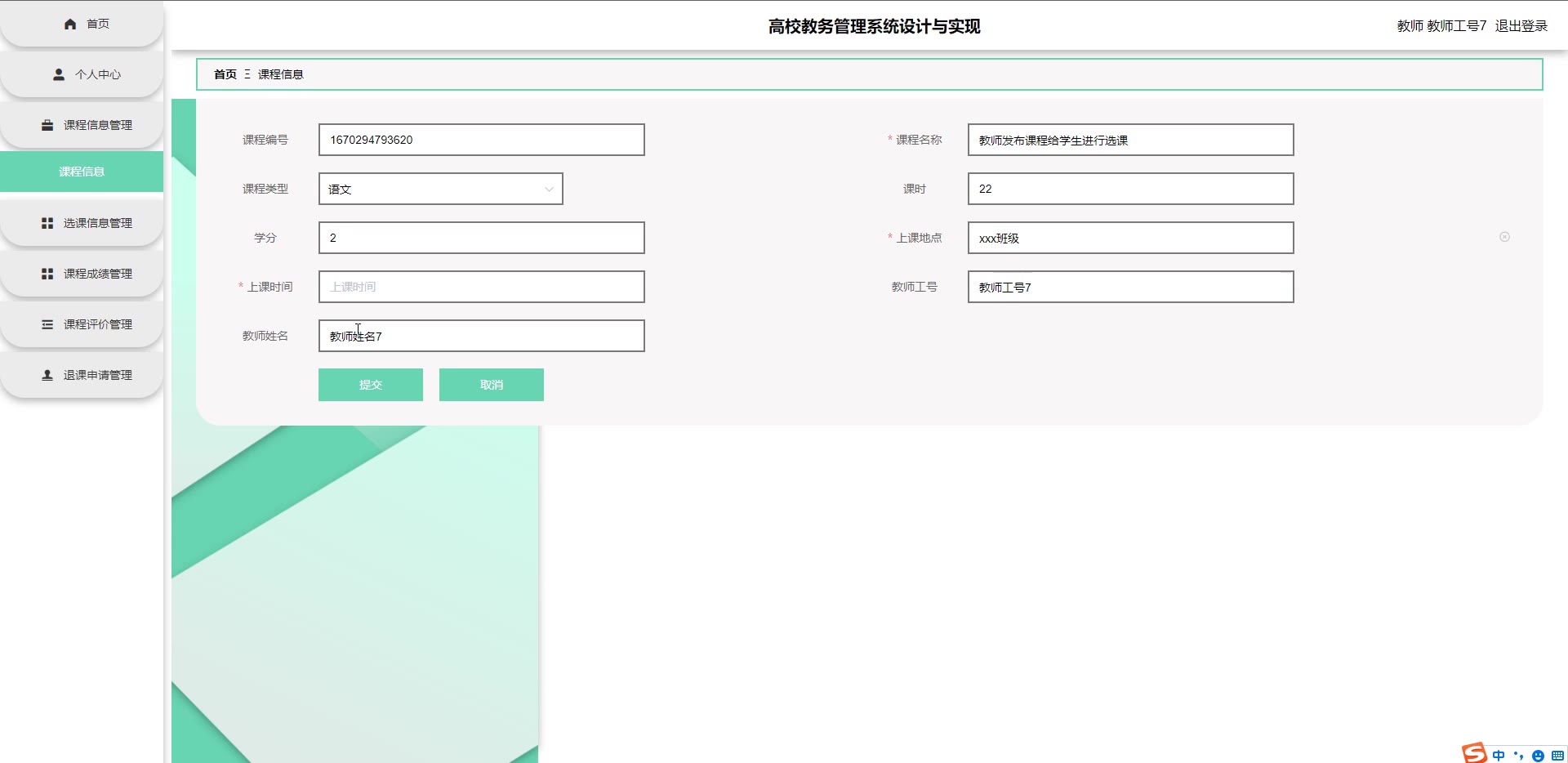Click the input method emoji face icon
The image size is (1568, 763).
1538,756
